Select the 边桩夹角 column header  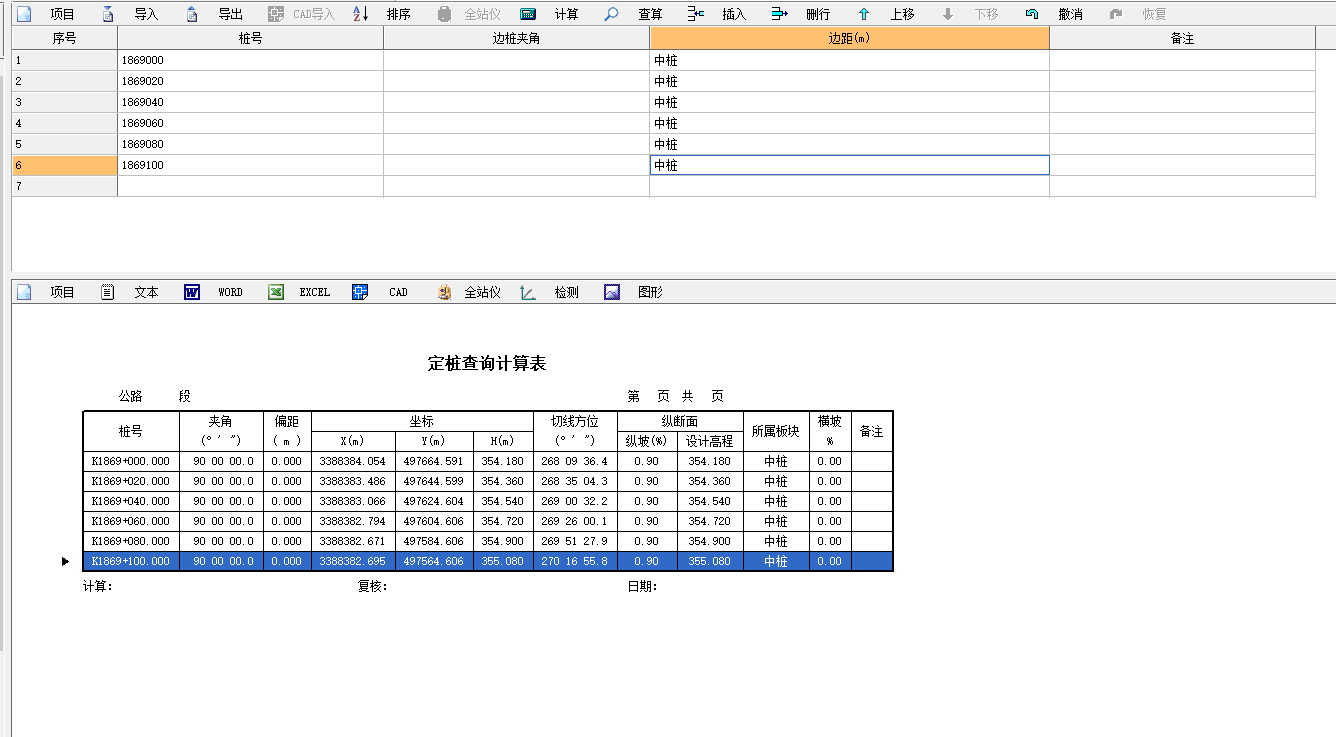tap(516, 38)
